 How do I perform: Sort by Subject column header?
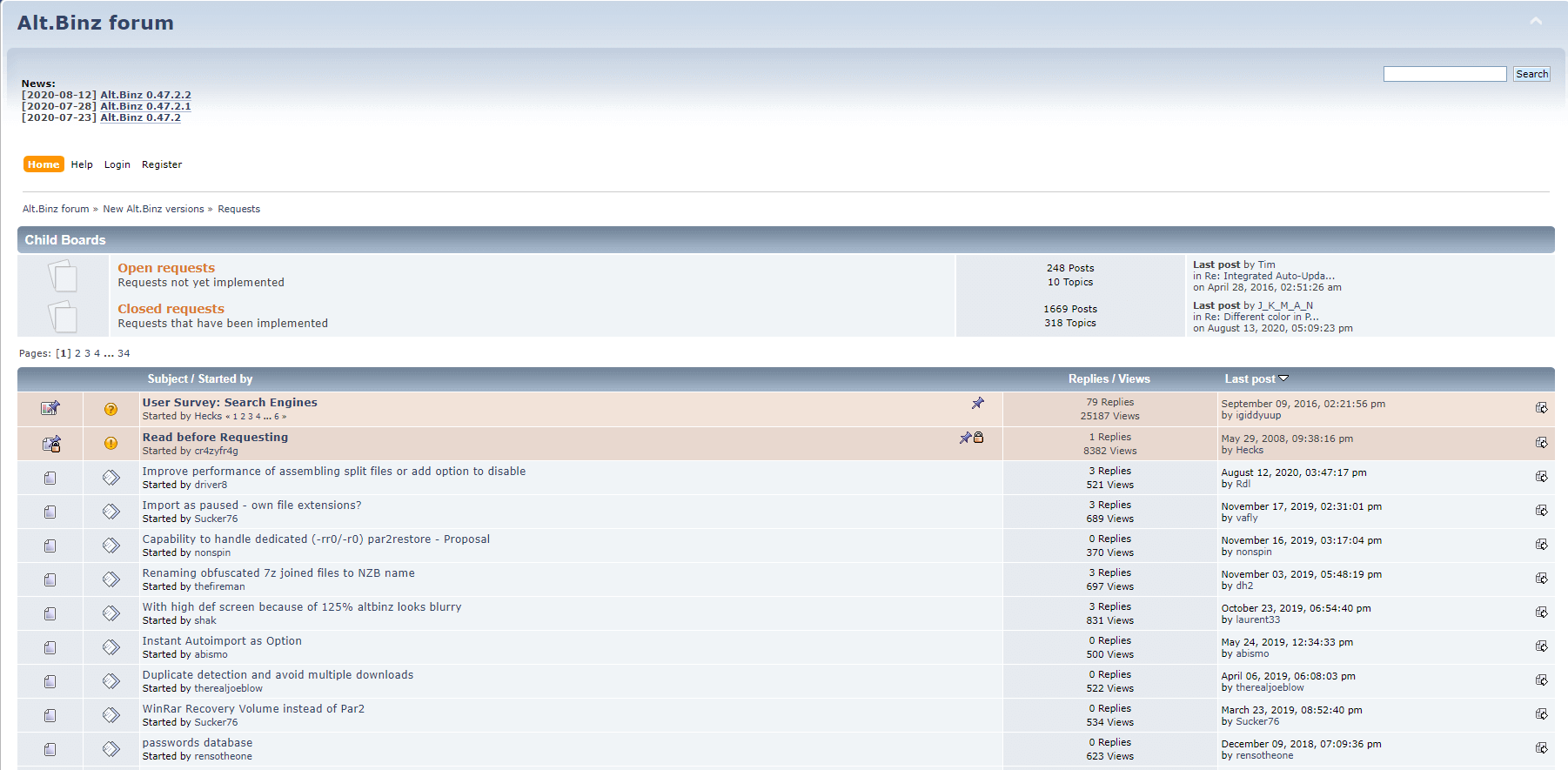tap(167, 378)
